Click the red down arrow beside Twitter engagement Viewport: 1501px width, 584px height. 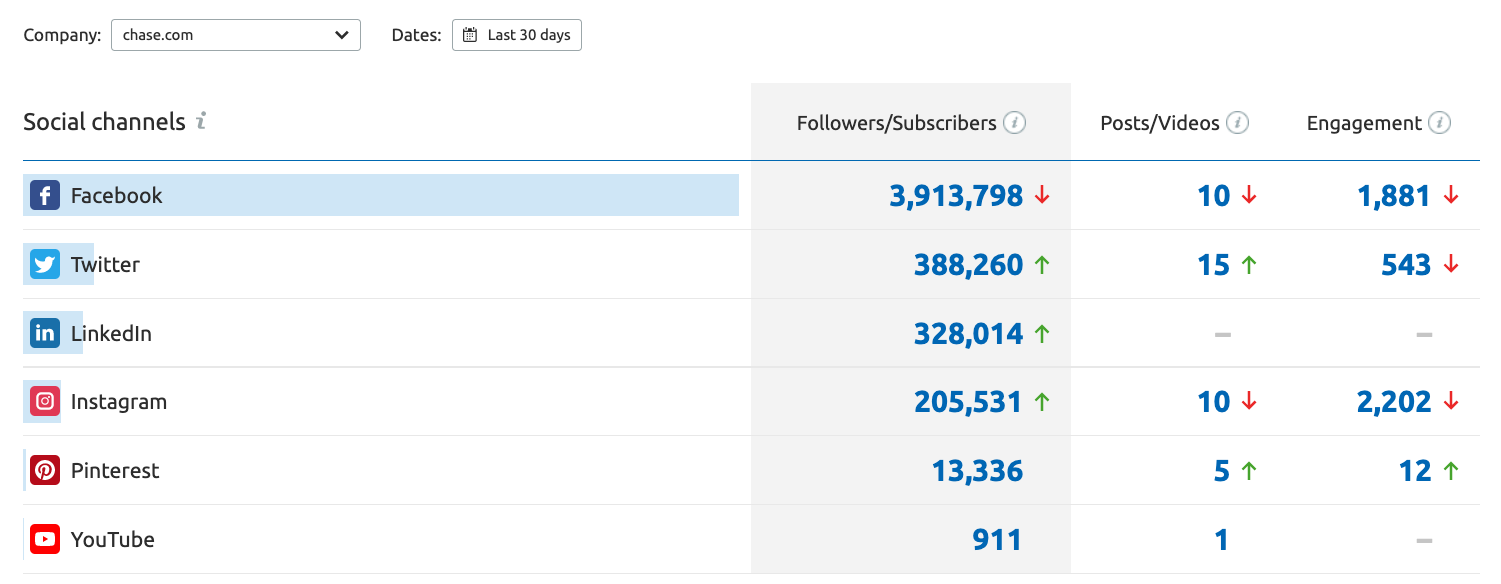(1452, 265)
